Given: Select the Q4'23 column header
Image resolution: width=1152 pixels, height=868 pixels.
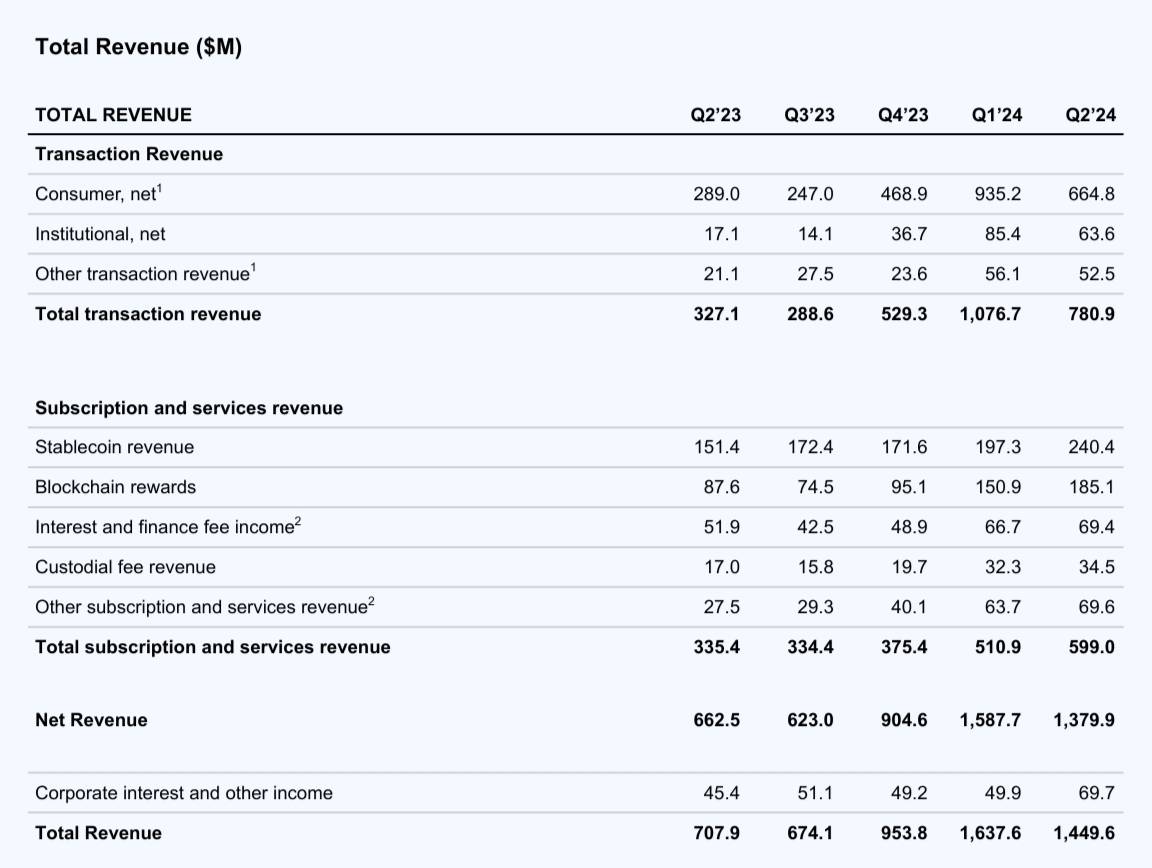Looking at the screenshot, I should [903, 115].
